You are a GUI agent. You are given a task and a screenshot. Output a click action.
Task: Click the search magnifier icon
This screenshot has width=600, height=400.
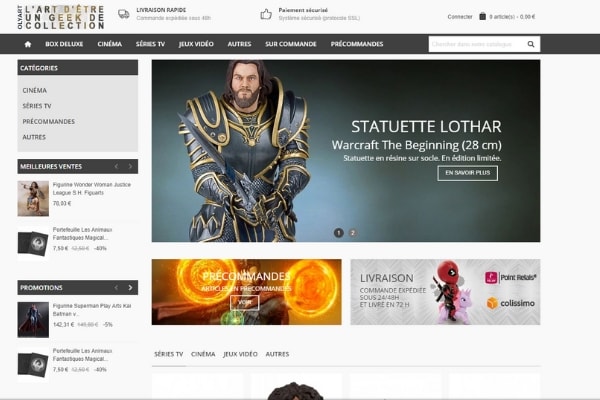tap(531, 44)
